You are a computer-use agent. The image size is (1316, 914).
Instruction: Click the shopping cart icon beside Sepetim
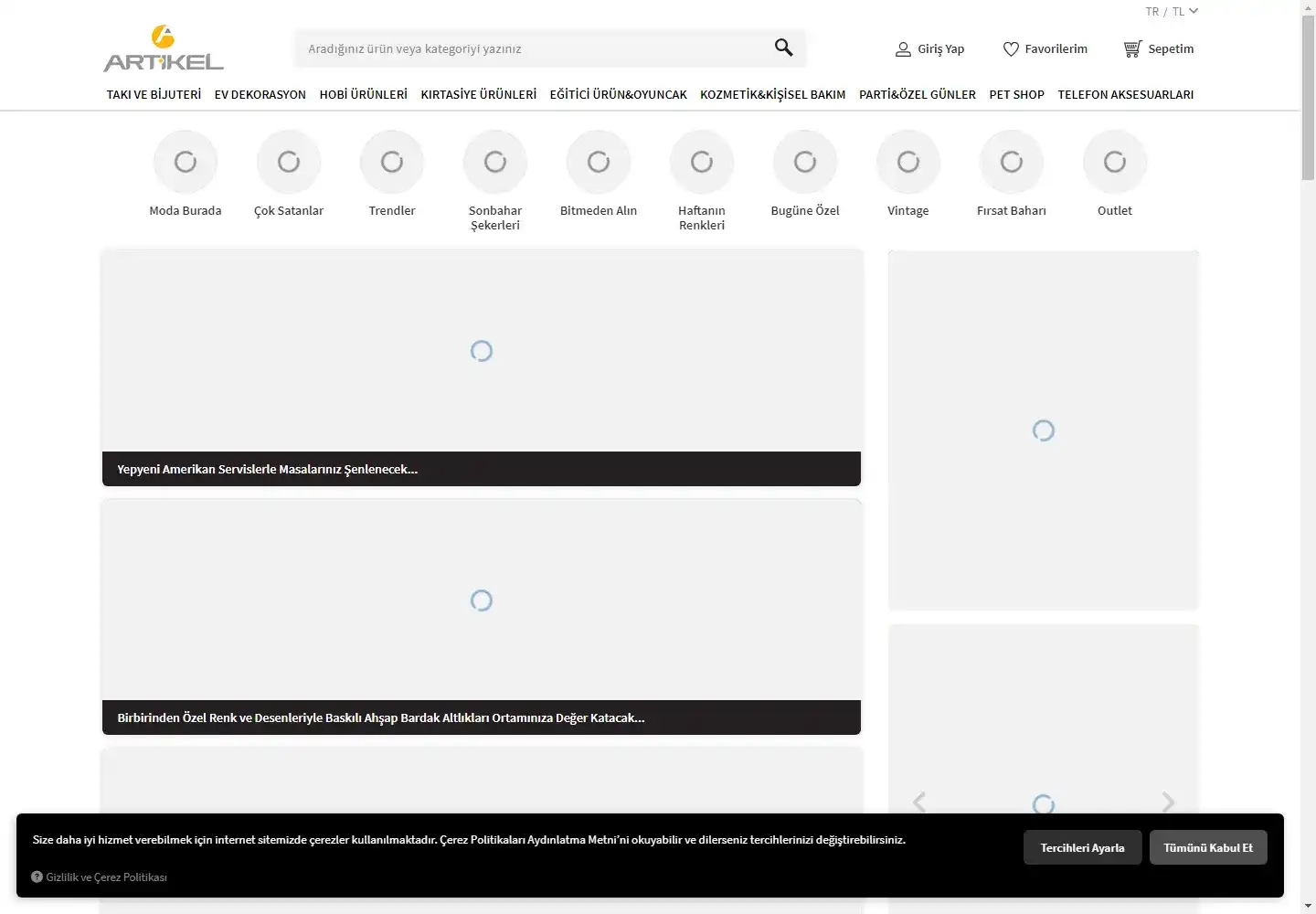[x=1132, y=49]
